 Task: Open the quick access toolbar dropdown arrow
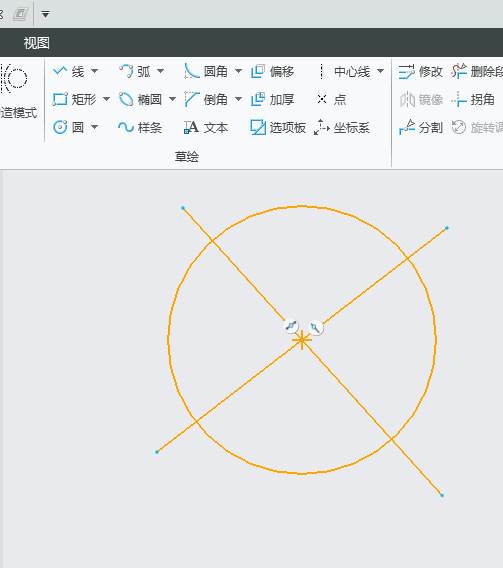coord(45,14)
